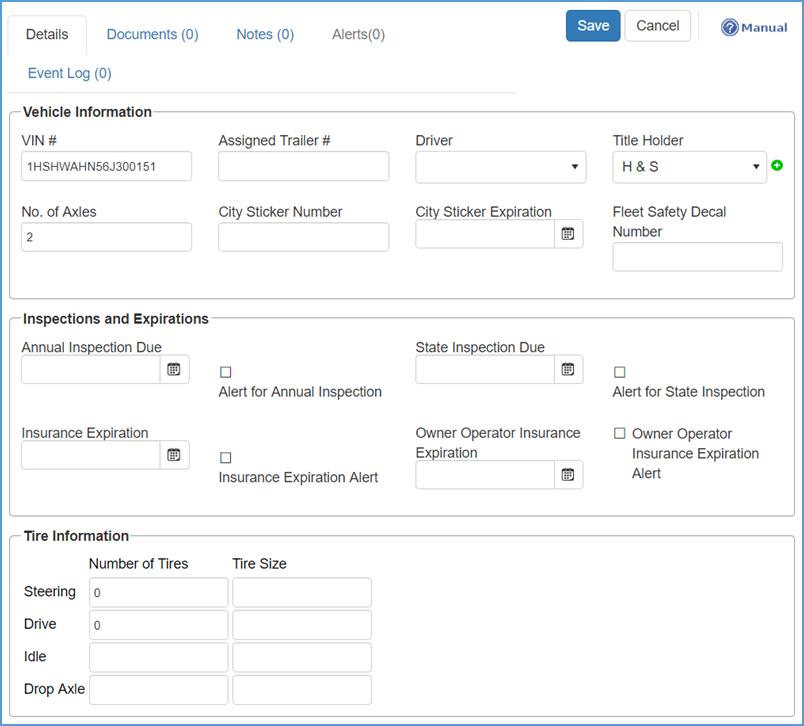This screenshot has height=726, width=804.
Task: Expand the Driver dropdown
Action: point(500,167)
